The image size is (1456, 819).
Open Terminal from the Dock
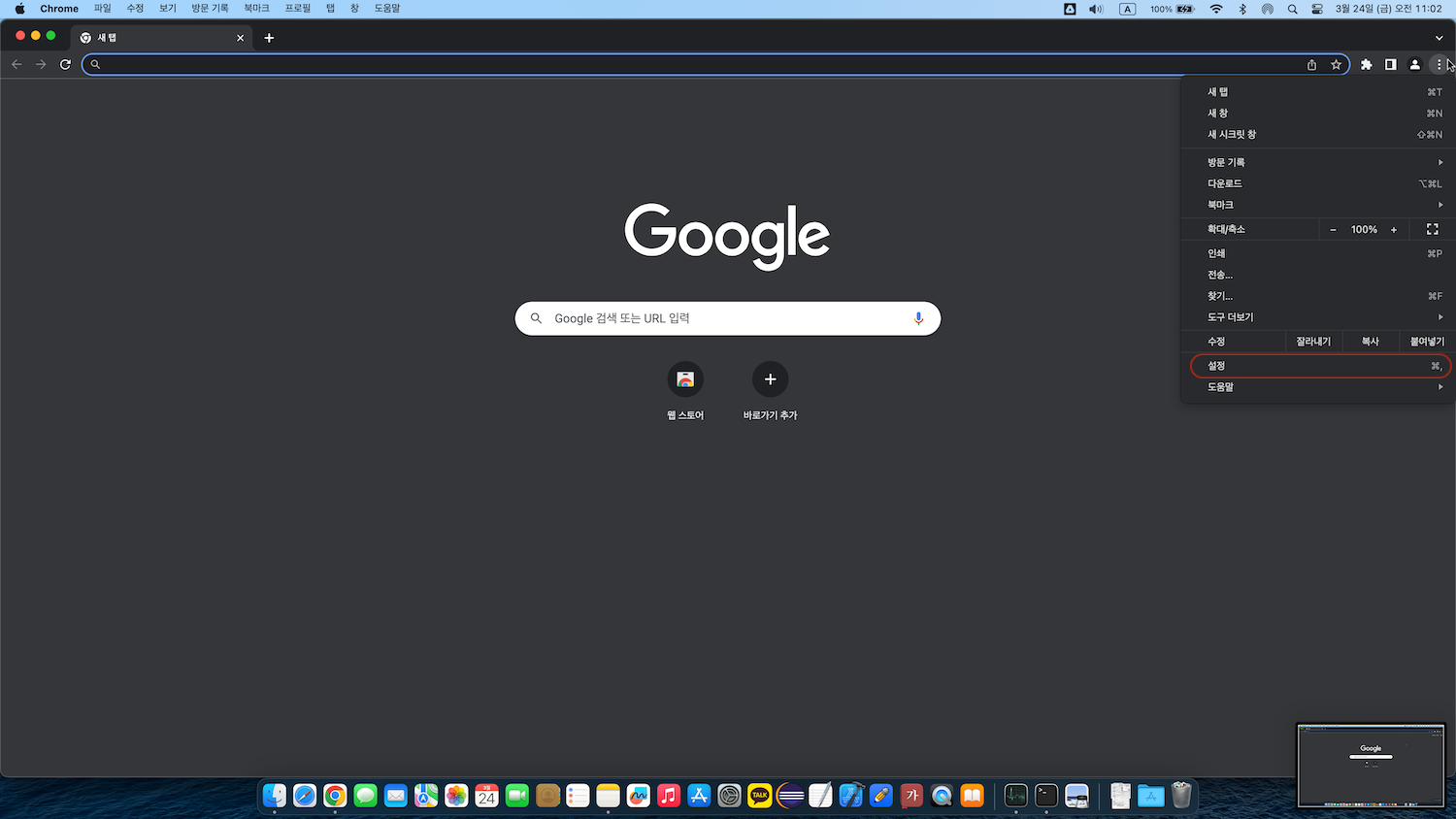[1046, 796]
